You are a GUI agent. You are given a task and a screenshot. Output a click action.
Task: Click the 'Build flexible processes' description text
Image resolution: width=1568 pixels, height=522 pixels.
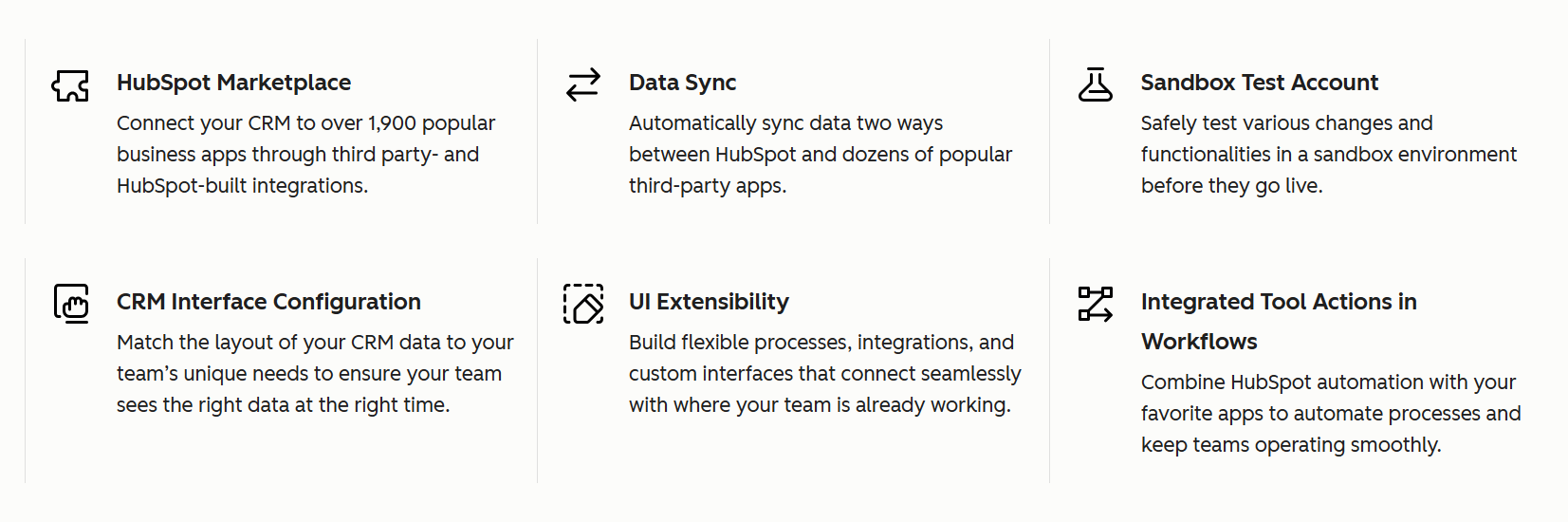821,343
